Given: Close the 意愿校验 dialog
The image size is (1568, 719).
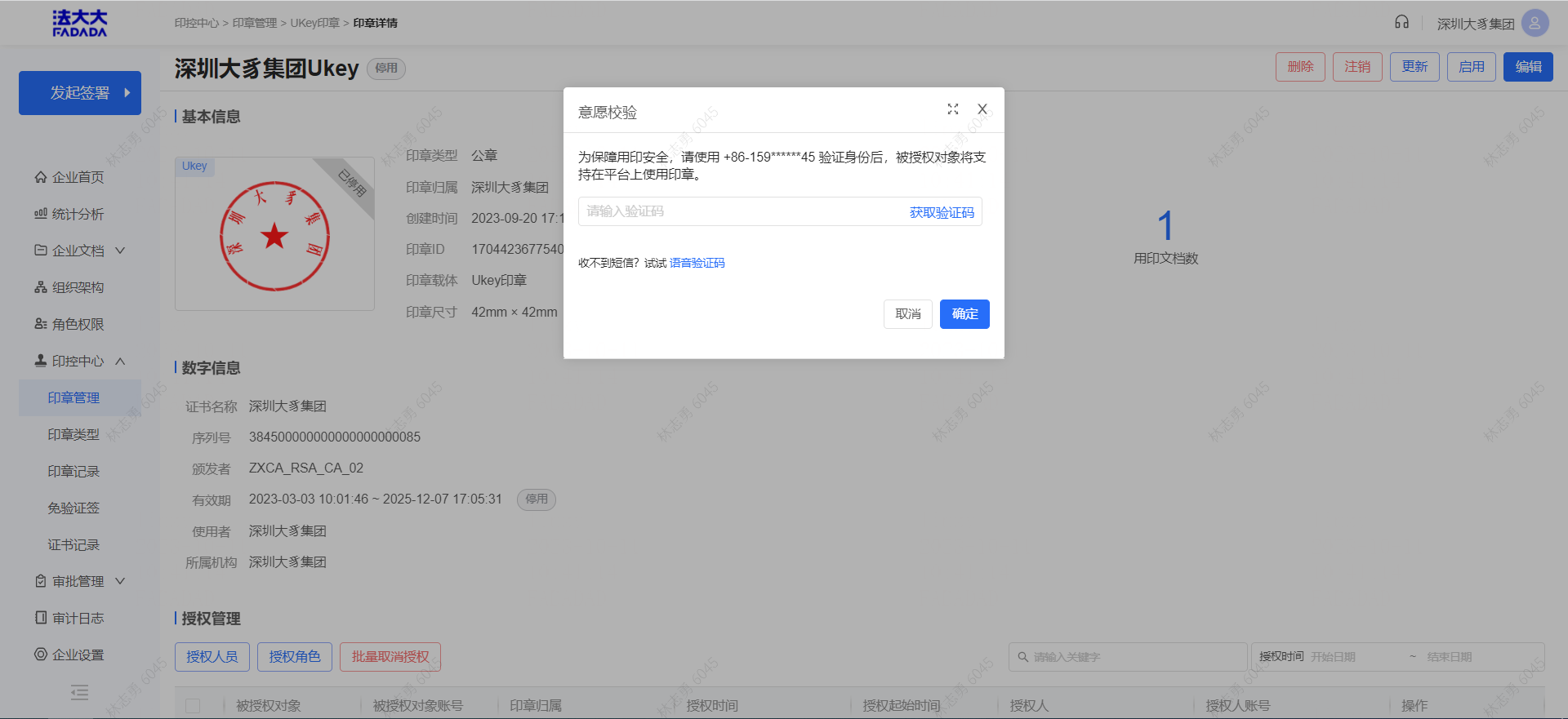Looking at the screenshot, I should (982, 109).
